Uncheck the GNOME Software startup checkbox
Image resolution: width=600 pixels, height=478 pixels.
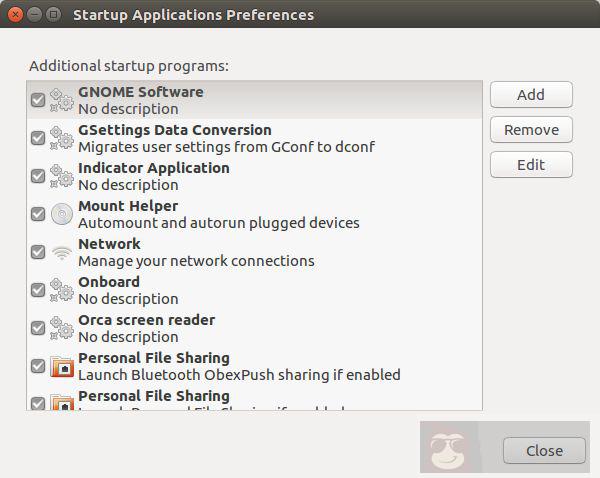pyautogui.click(x=38, y=100)
